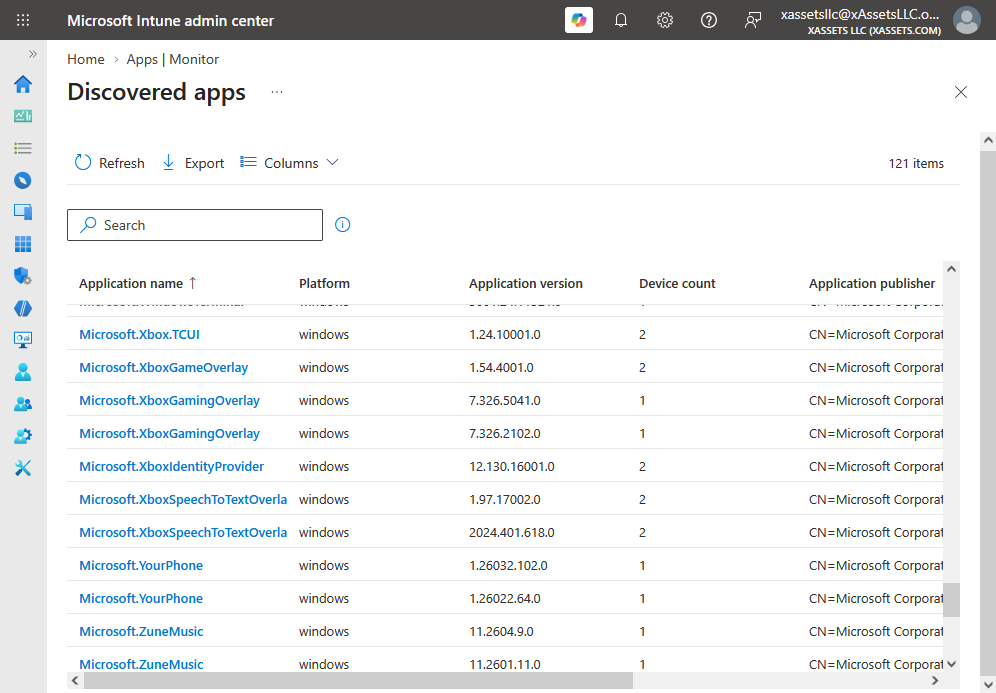This screenshot has height=693, width=996.
Task: Open the Apps grid icon in sidebar
Action: [x=23, y=244]
